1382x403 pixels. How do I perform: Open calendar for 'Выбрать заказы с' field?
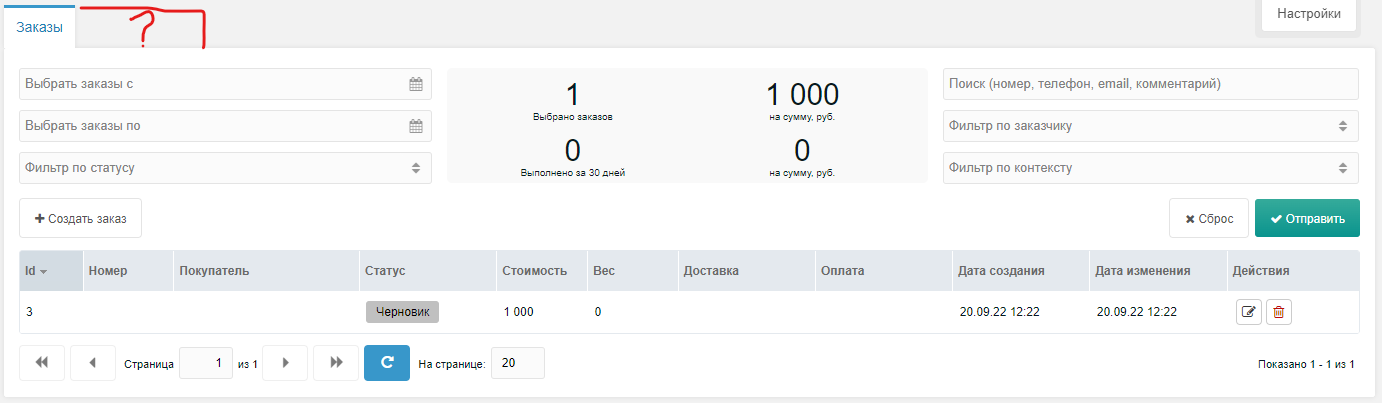click(416, 85)
